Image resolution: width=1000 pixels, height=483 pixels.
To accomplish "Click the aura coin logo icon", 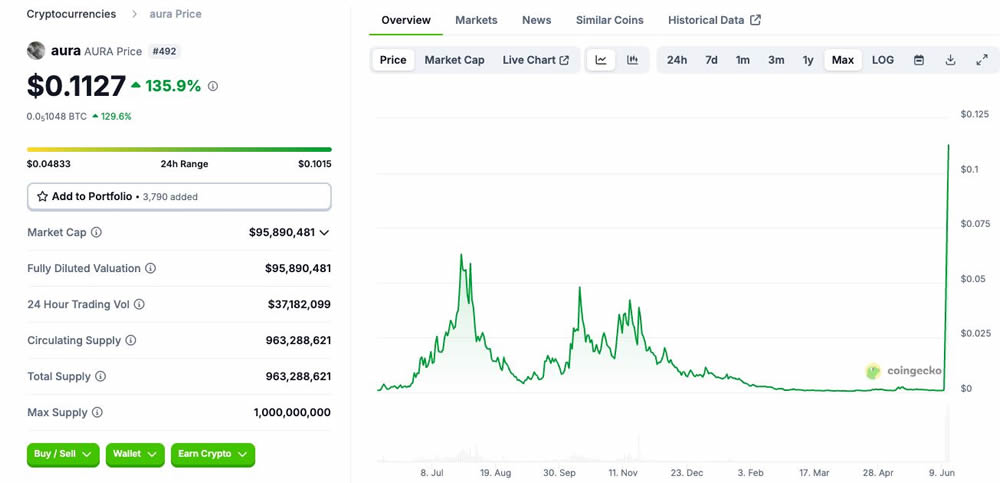I will [x=36, y=50].
